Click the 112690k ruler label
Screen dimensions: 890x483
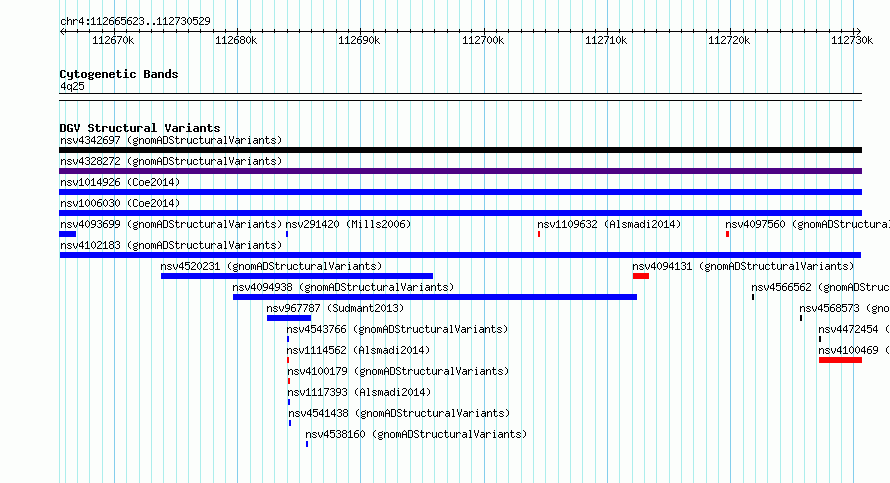pos(359,40)
